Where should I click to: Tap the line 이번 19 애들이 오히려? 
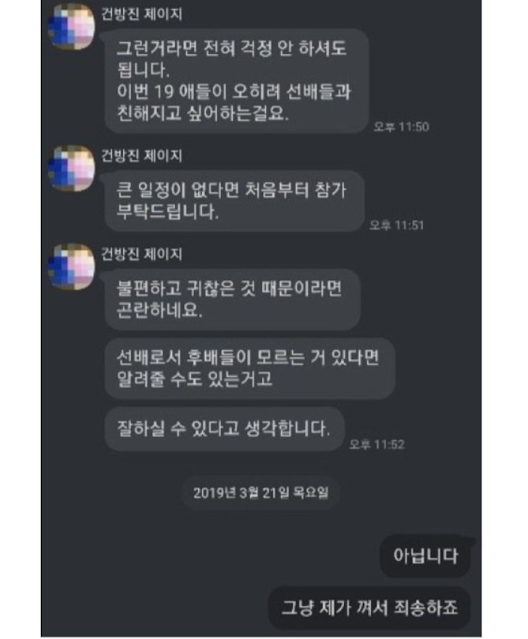point(234,92)
